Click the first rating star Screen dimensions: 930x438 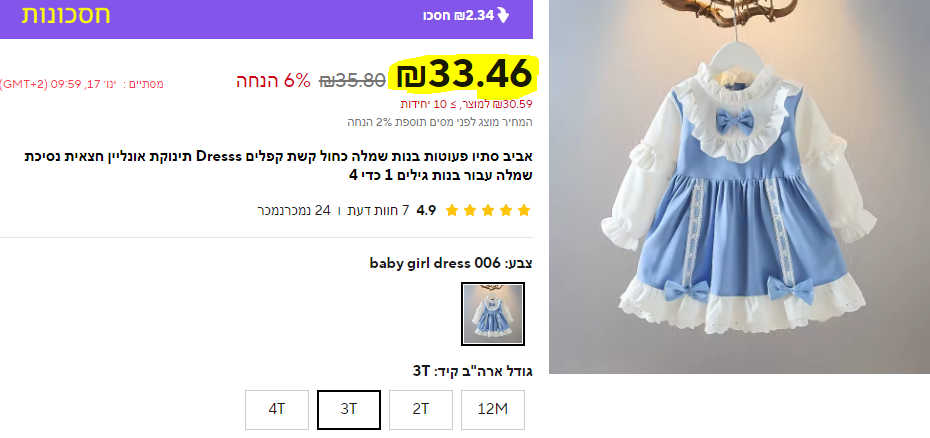click(524, 210)
